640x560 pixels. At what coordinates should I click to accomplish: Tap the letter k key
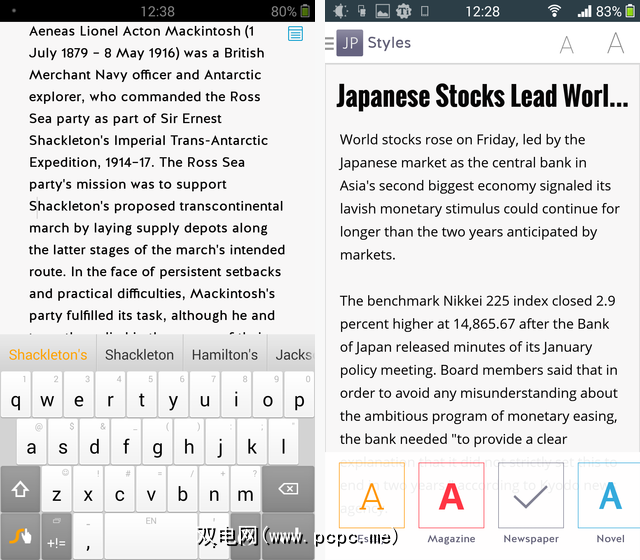pyautogui.click(x=251, y=442)
